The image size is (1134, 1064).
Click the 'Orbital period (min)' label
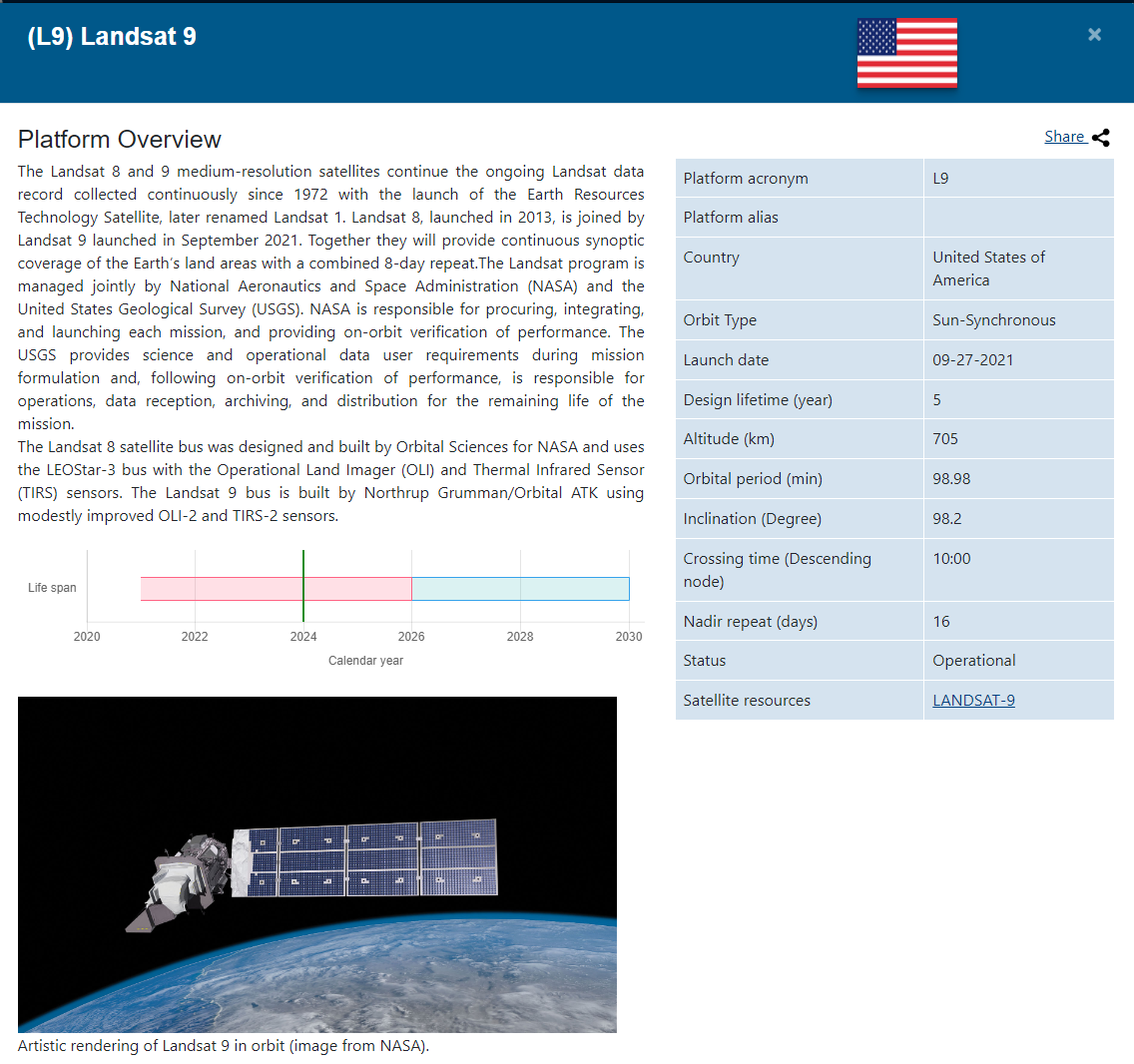pos(752,478)
